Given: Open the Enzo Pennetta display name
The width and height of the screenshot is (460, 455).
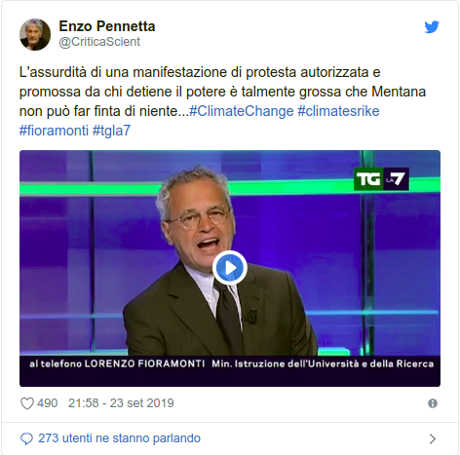Looking at the screenshot, I should [107, 26].
